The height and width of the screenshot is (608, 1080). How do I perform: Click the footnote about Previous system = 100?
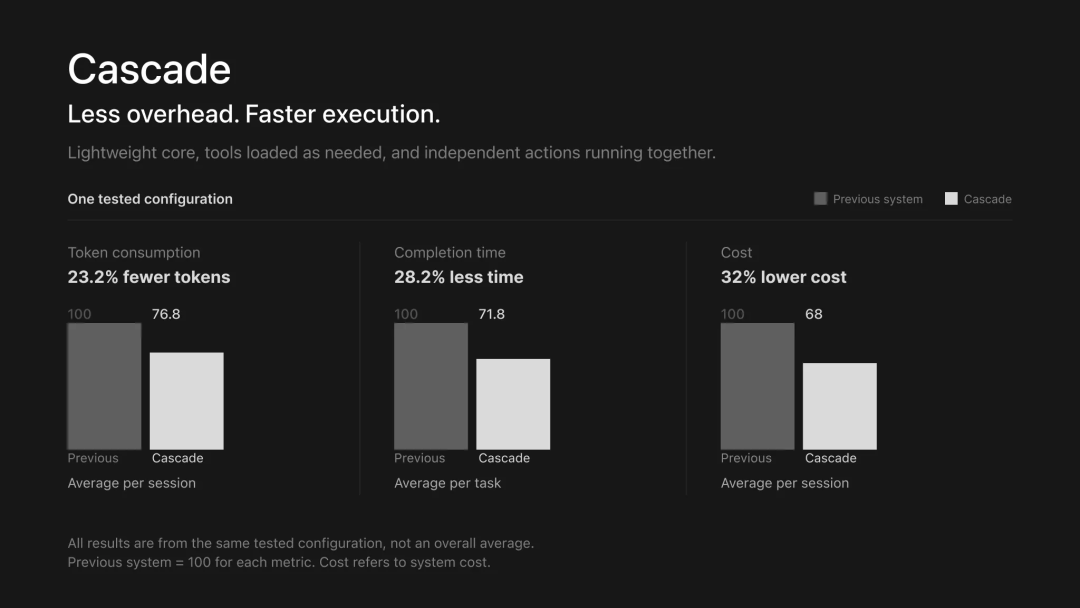[279, 562]
